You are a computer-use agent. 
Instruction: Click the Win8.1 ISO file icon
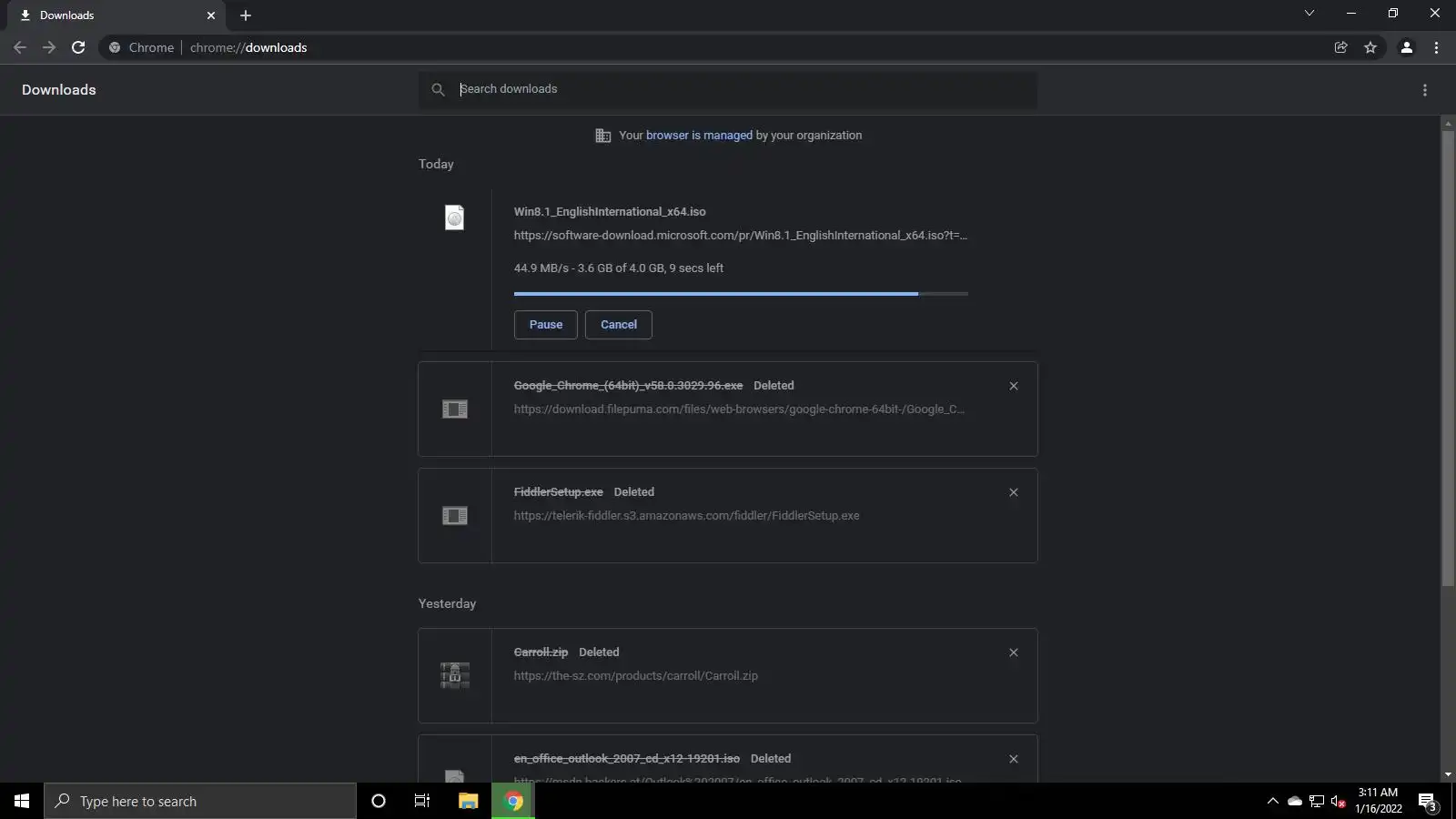click(x=454, y=217)
